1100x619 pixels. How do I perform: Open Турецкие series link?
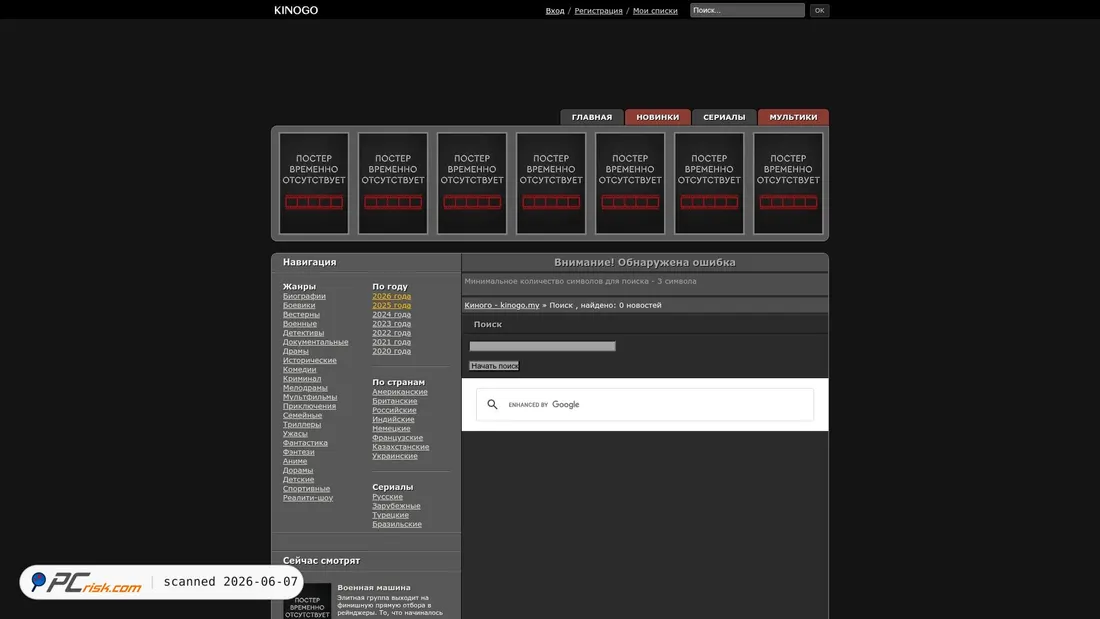(390, 514)
